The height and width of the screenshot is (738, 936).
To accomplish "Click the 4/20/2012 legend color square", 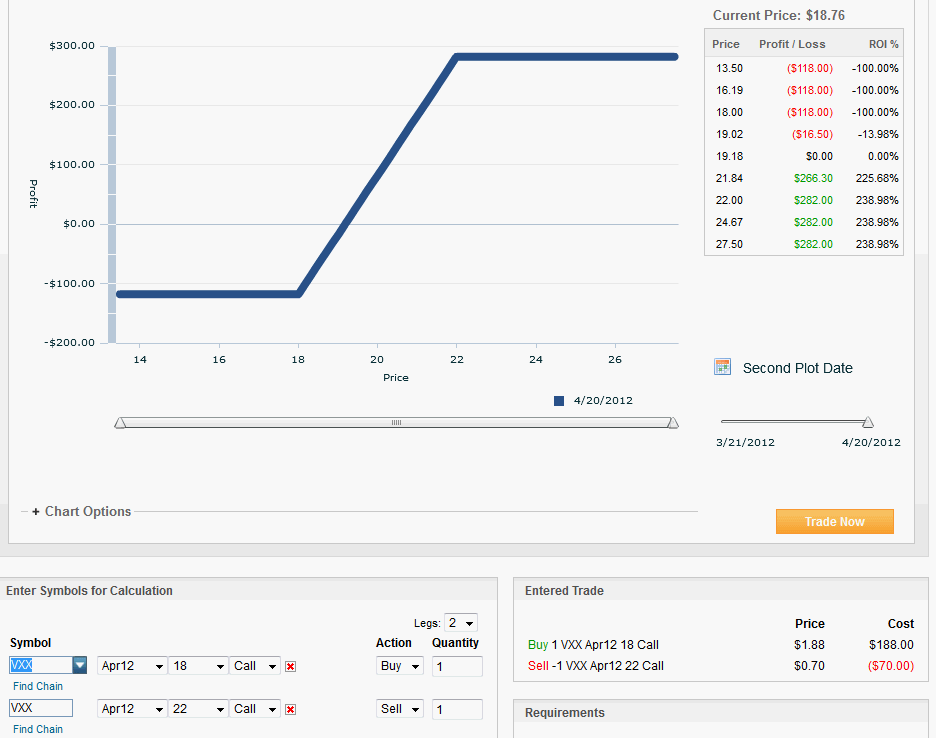I will (x=559, y=401).
